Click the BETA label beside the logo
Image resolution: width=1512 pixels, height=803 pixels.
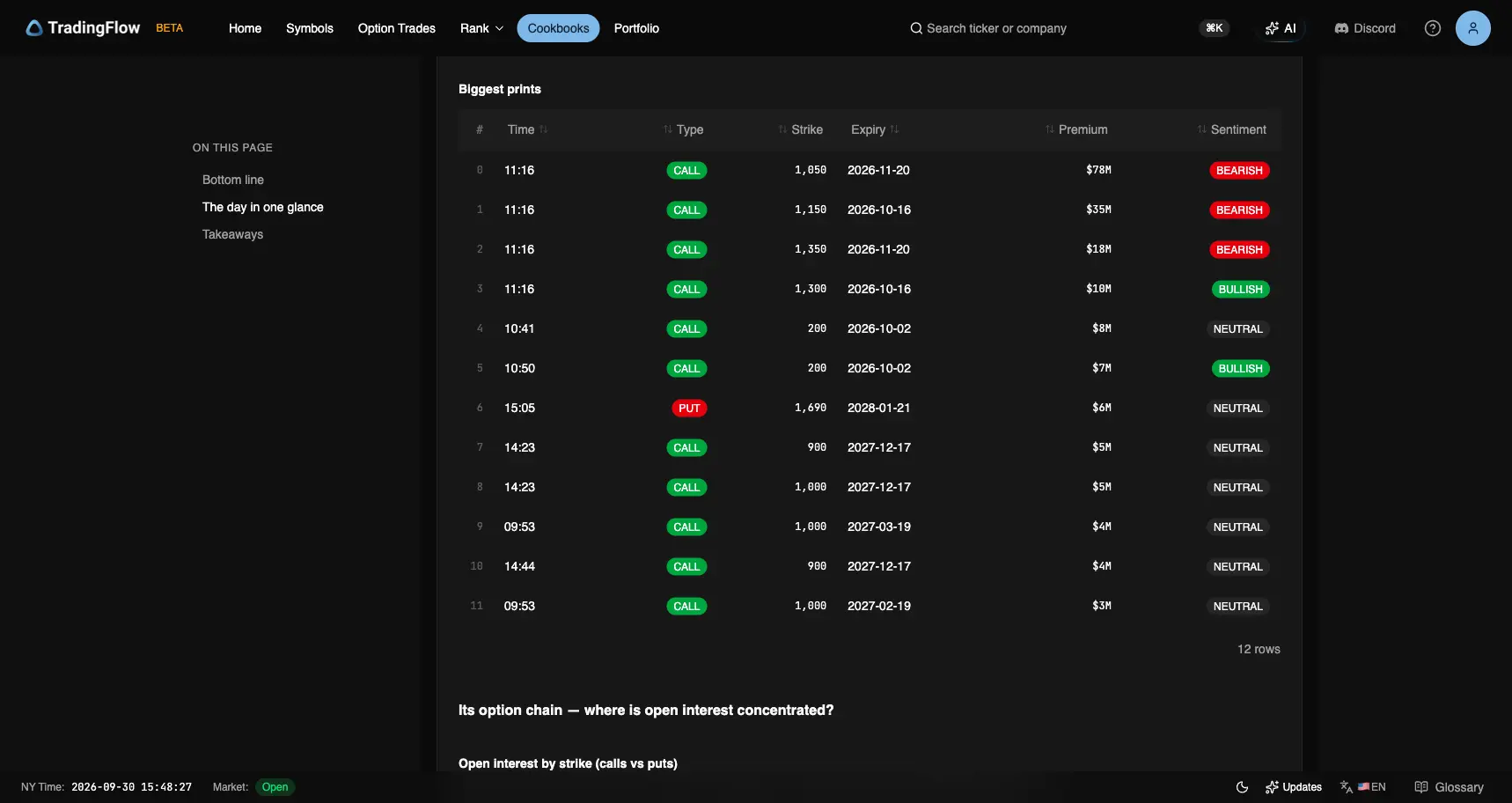(x=170, y=28)
